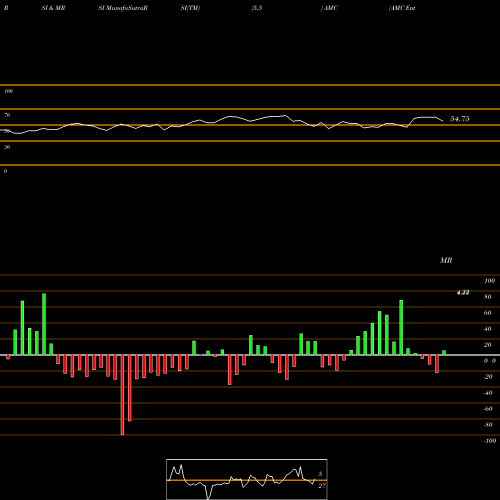Click the 40 label on MR axis
Screen dimensions: 500x500
(488, 329)
